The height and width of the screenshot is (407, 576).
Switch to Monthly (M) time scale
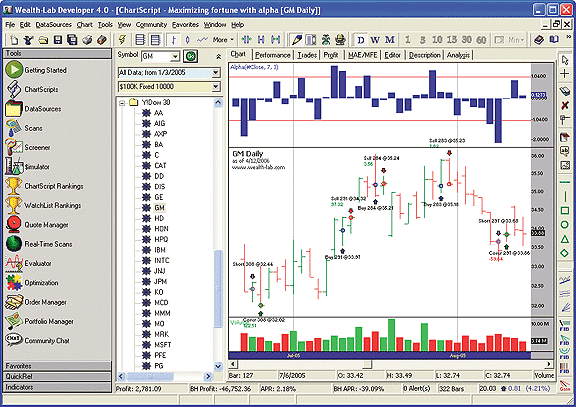(390, 40)
